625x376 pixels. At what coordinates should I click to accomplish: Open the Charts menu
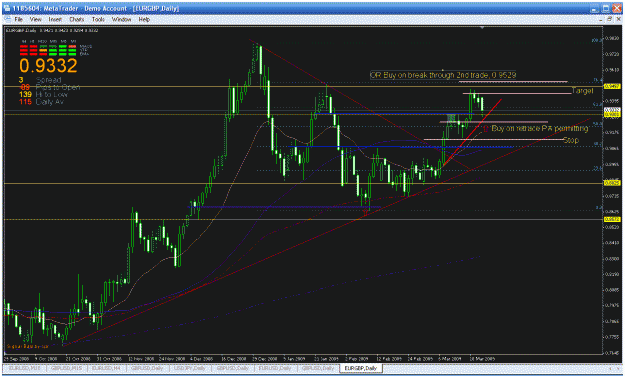point(77,19)
